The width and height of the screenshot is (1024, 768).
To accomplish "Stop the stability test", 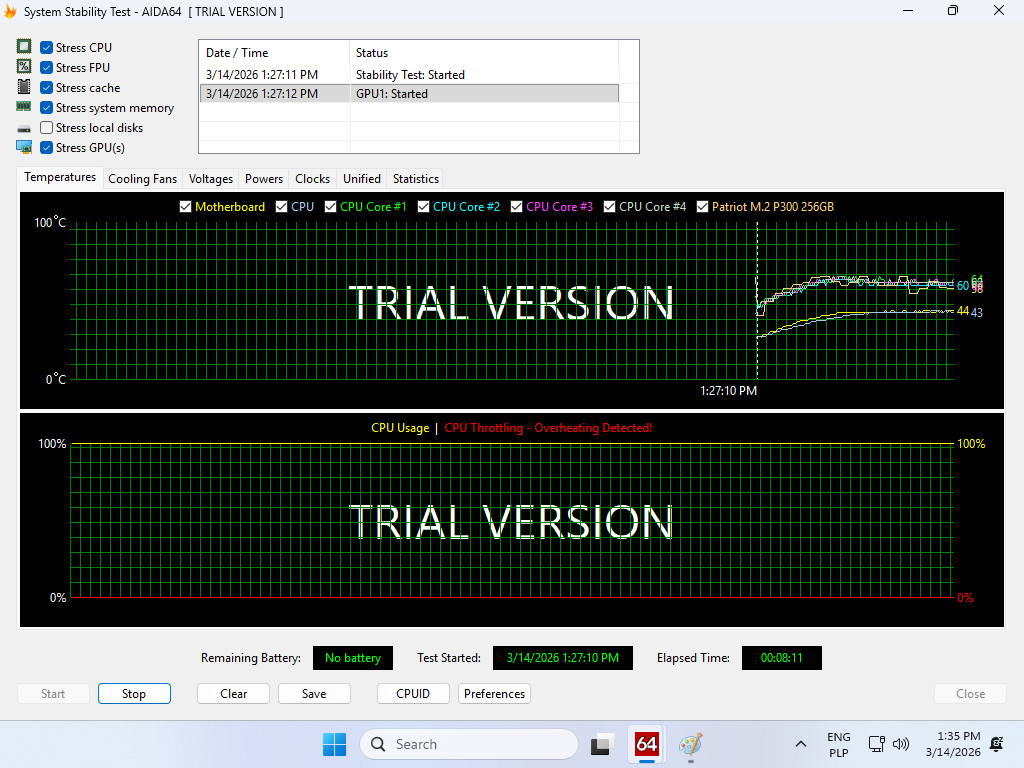I will [x=135, y=694].
